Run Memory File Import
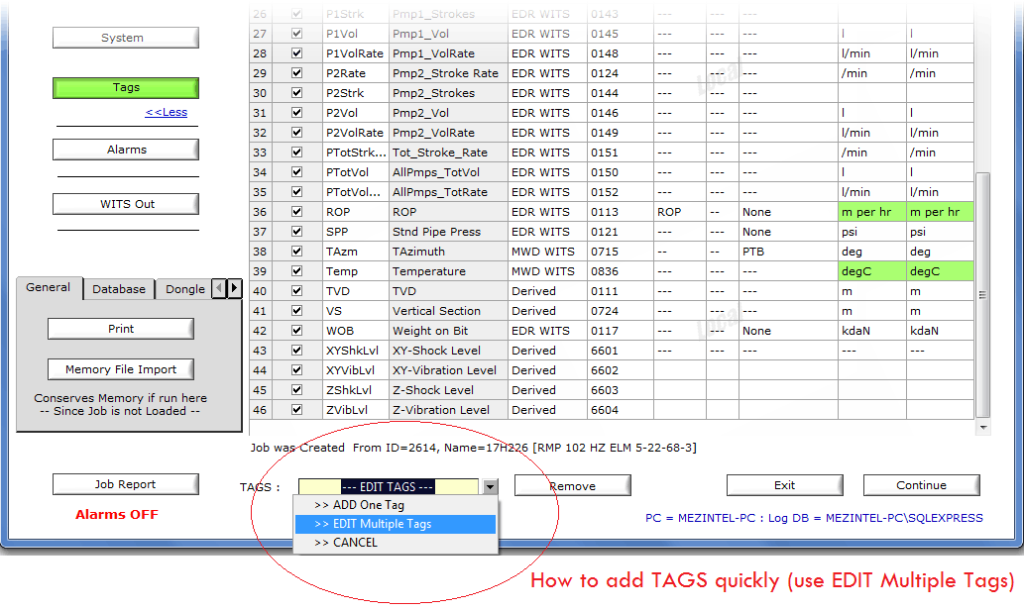This screenshot has height=611, width=1024. click(120, 368)
